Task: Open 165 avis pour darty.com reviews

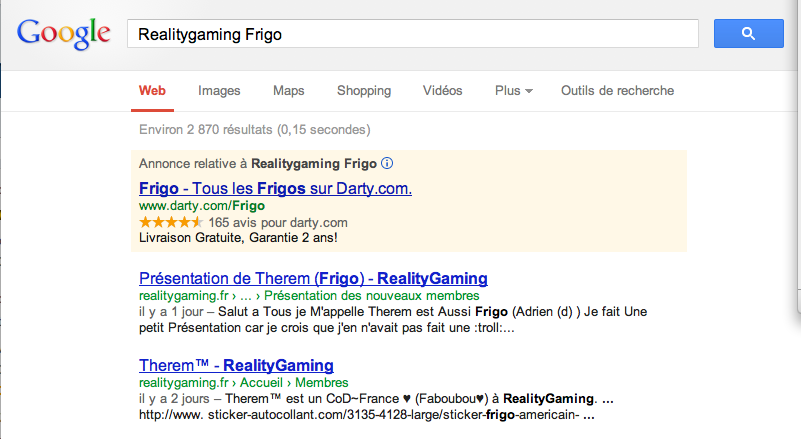Action: click(x=278, y=223)
